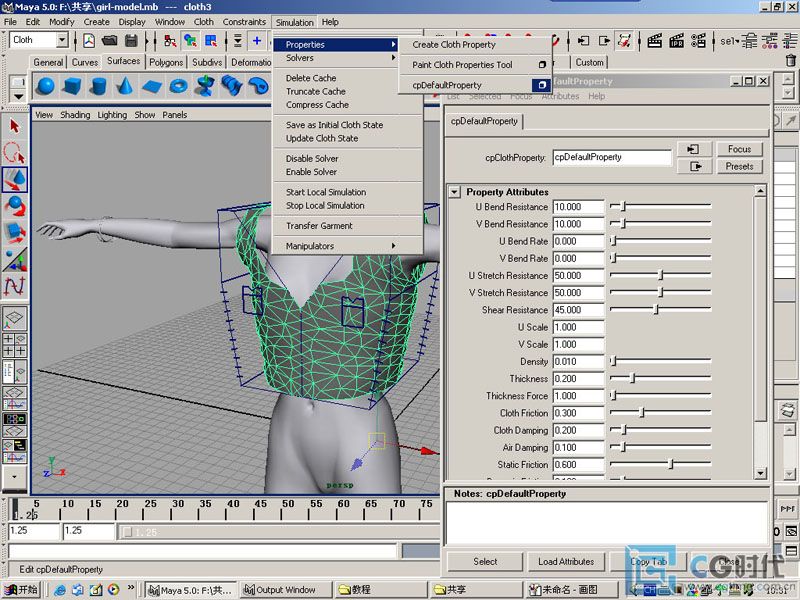Start IPR render from the toolbar
Viewport: 800px width, 600px height.
coord(677,40)
